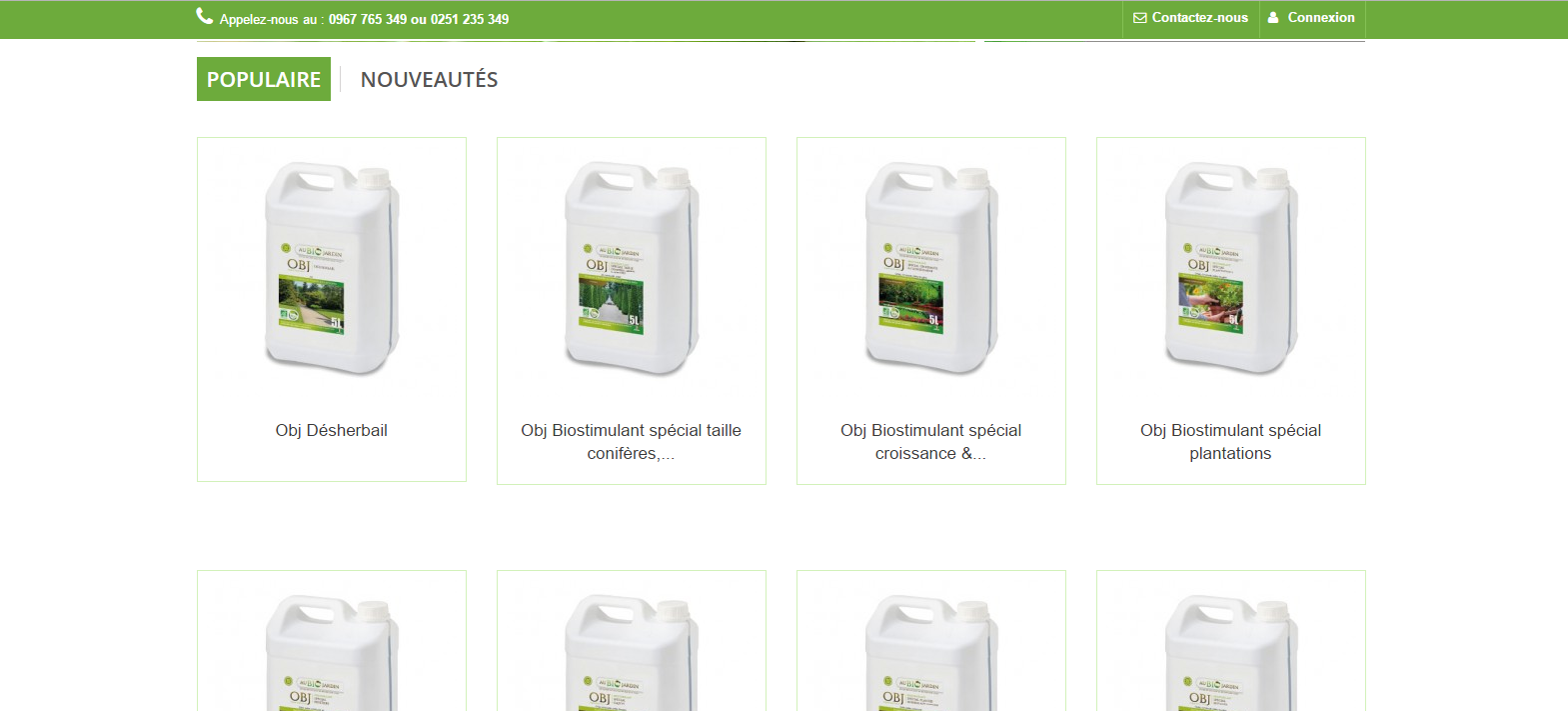Screen dimensions: 1568x711
Task: Click the user icon beside Connexion
Action: point(1273,18)
